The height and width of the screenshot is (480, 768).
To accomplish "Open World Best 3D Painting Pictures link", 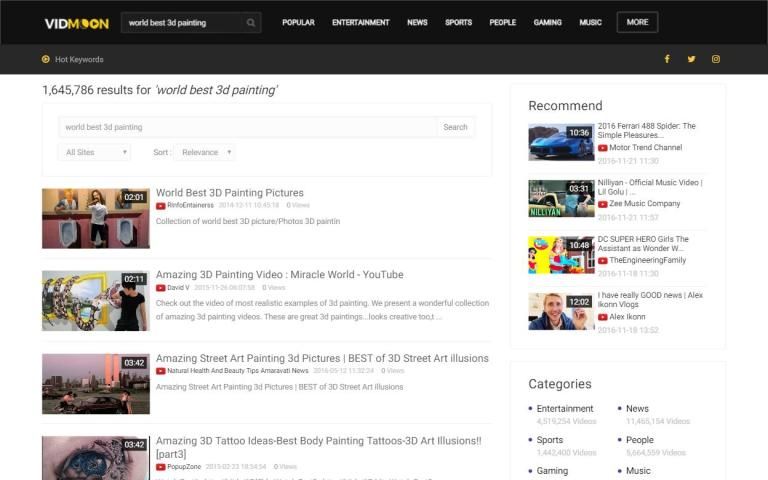I will click(x=230, y=192).
